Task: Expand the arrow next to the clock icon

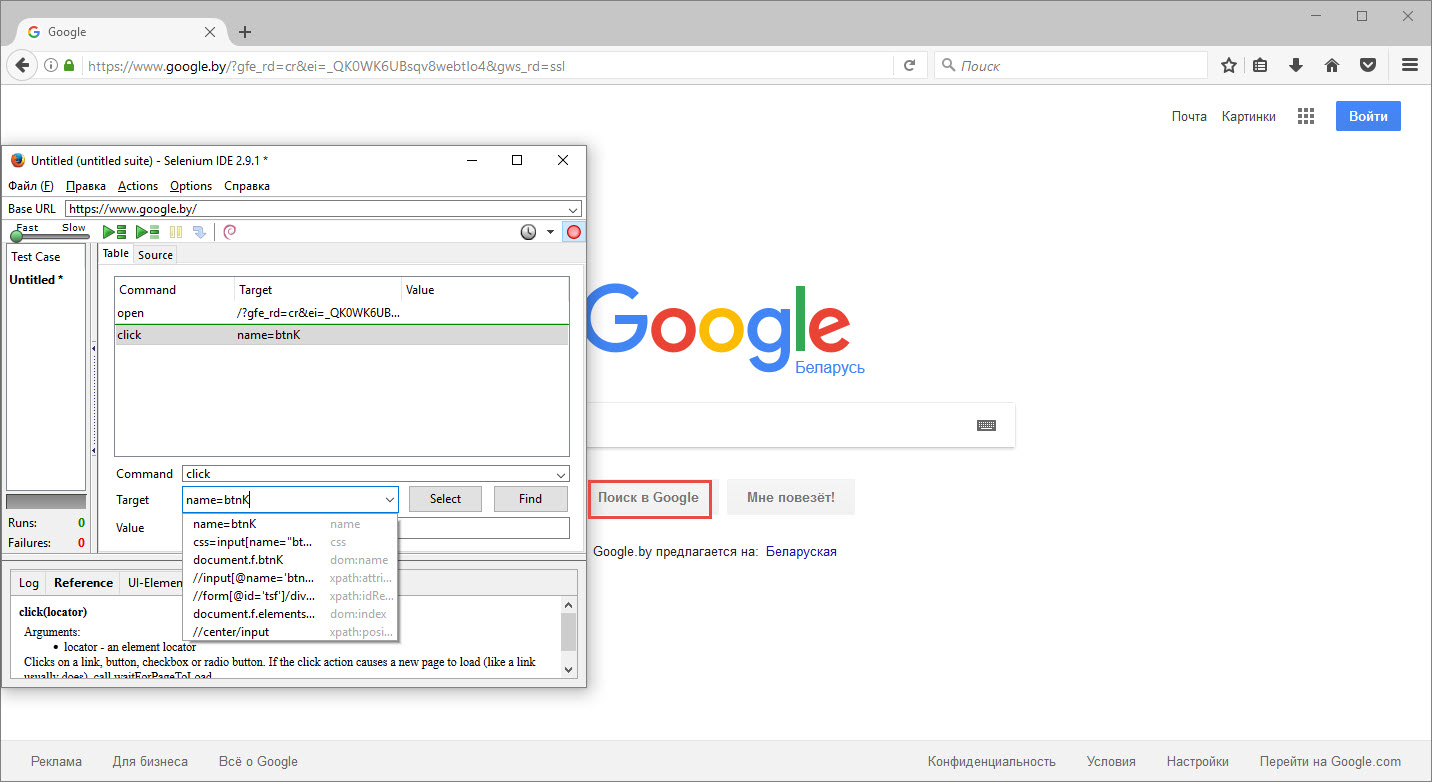Action: (549, 232)
